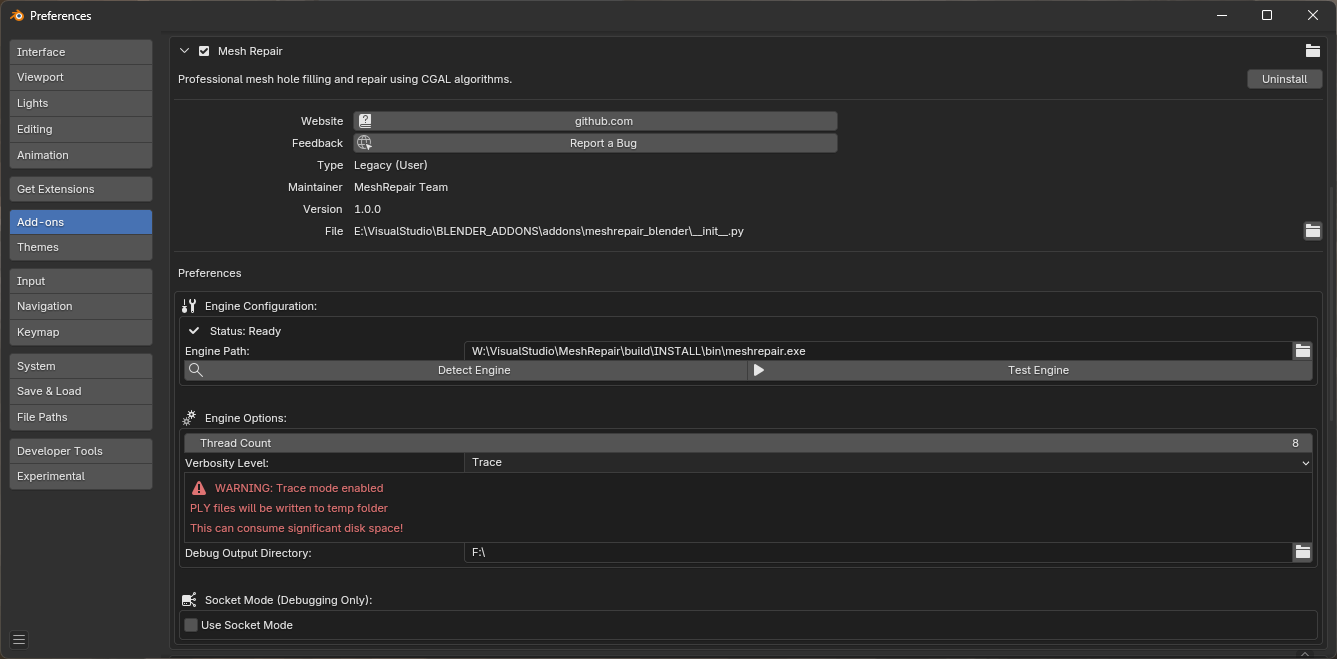Click the folder icon at the panel's top right

[x=1313, y=50]
